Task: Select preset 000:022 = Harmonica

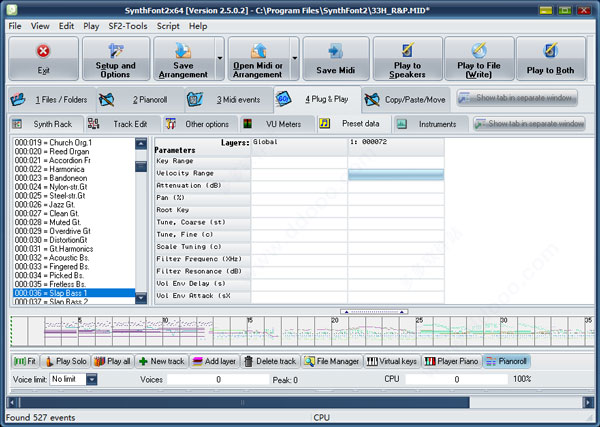Action: pyautogui.click(x=74, y=169)
